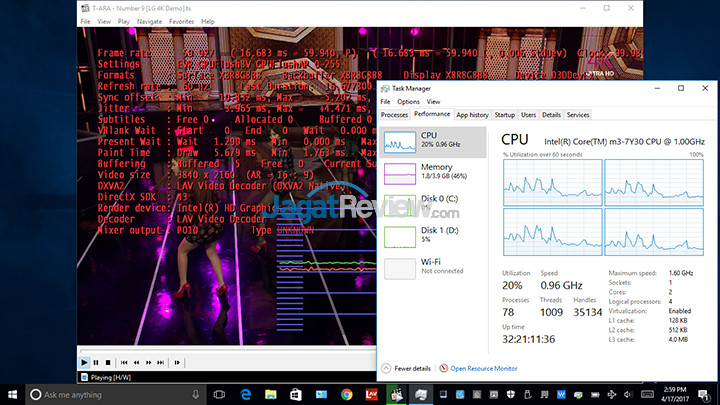This screenshot has height=405, width=720.
Task: Collapse Task Manager with Fewer details
Action: click(406, 368)
